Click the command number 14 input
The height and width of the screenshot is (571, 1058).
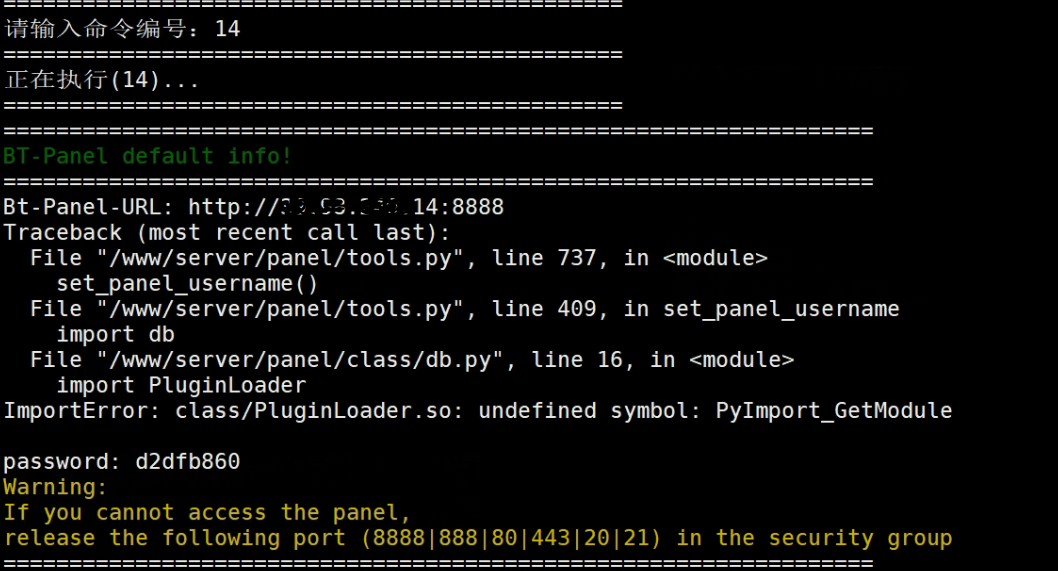pyautogui.click(x=227, y=28)
